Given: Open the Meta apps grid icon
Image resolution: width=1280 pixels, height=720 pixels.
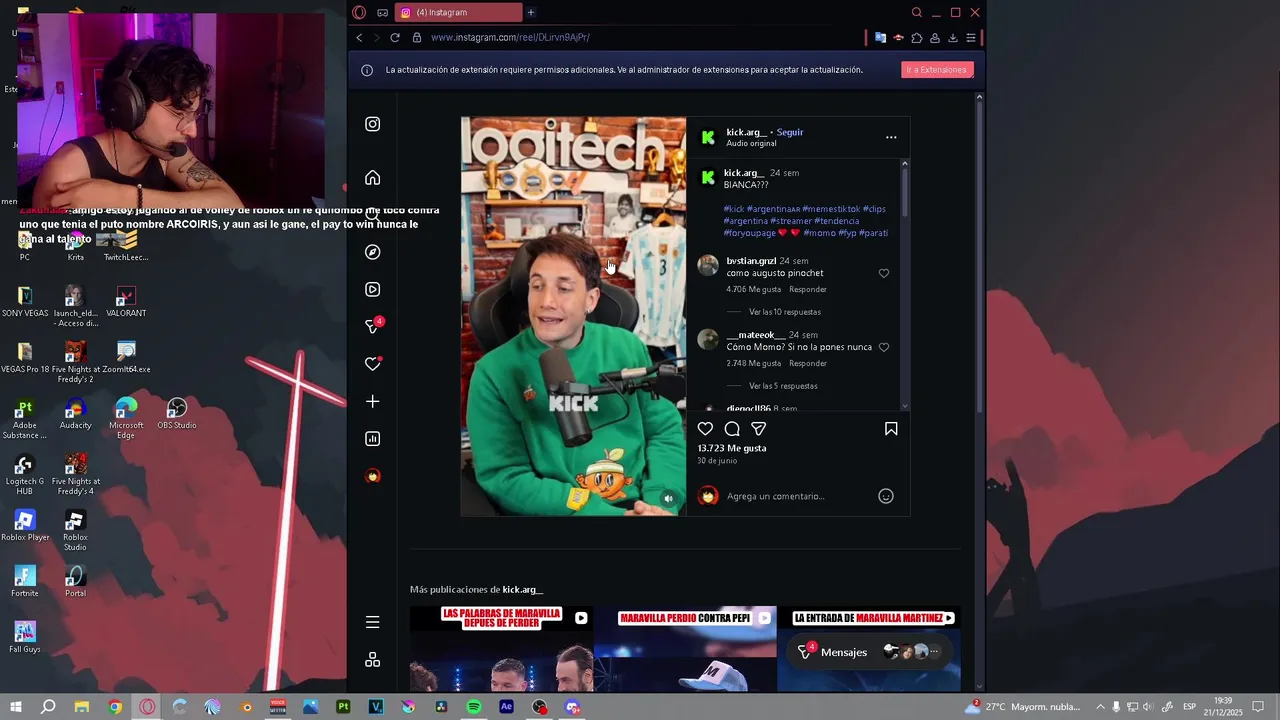Looking at the screenshot, I should point(372,660).
